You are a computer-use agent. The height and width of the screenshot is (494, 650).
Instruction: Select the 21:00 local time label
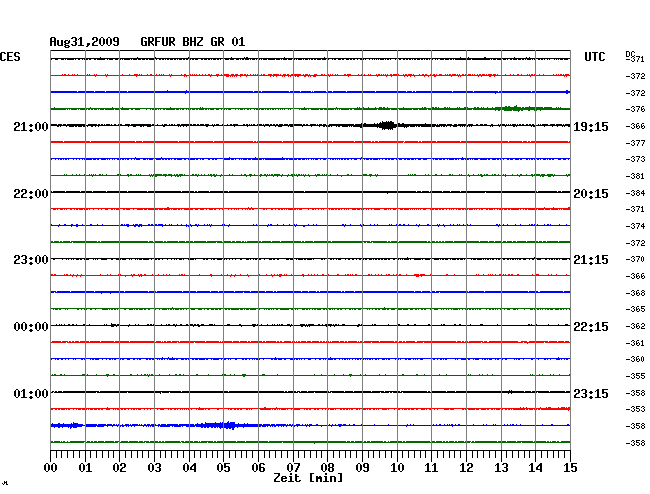click(x=31, y=126)
